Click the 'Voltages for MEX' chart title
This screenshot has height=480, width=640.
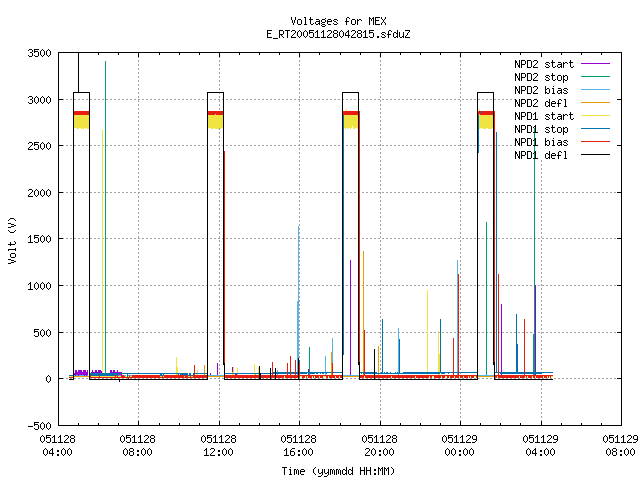pos(338,21)
